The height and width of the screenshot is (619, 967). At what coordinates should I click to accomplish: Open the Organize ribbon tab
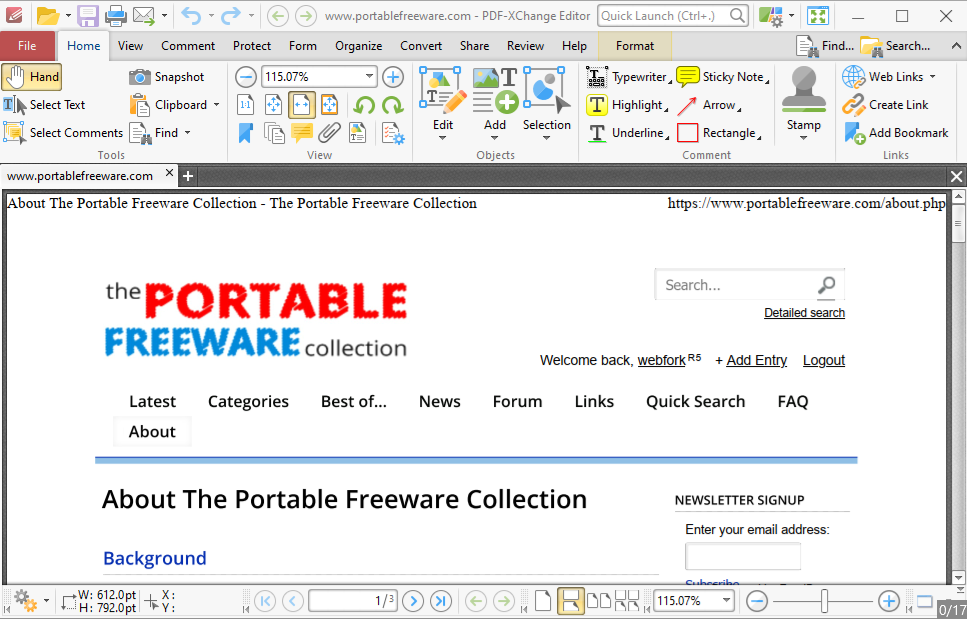coord(358,46)
